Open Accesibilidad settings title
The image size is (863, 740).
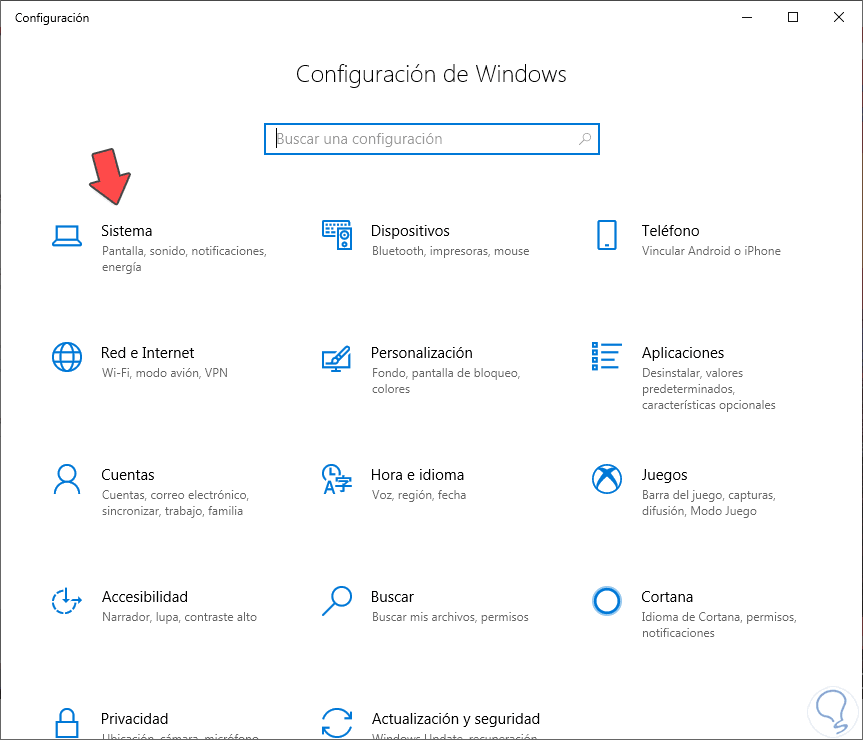pyautogui.click(x=145, y=597)
